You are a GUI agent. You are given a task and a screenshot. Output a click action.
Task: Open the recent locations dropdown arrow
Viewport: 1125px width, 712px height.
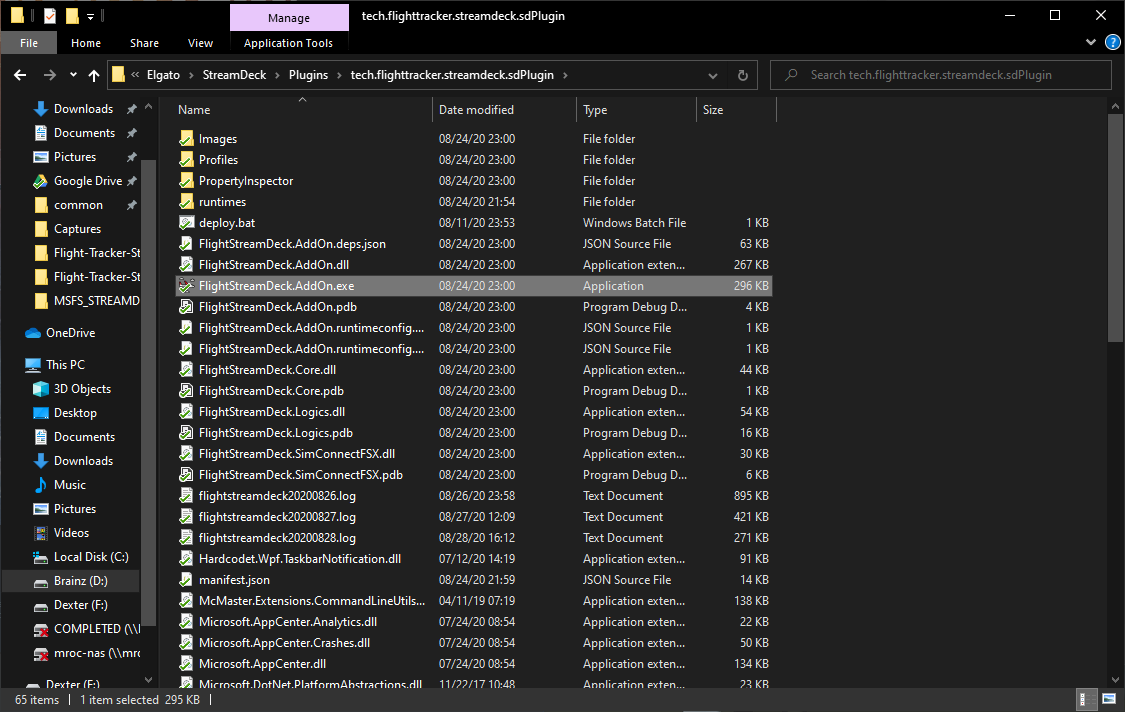pyautogui.click(x=73, y=75)
